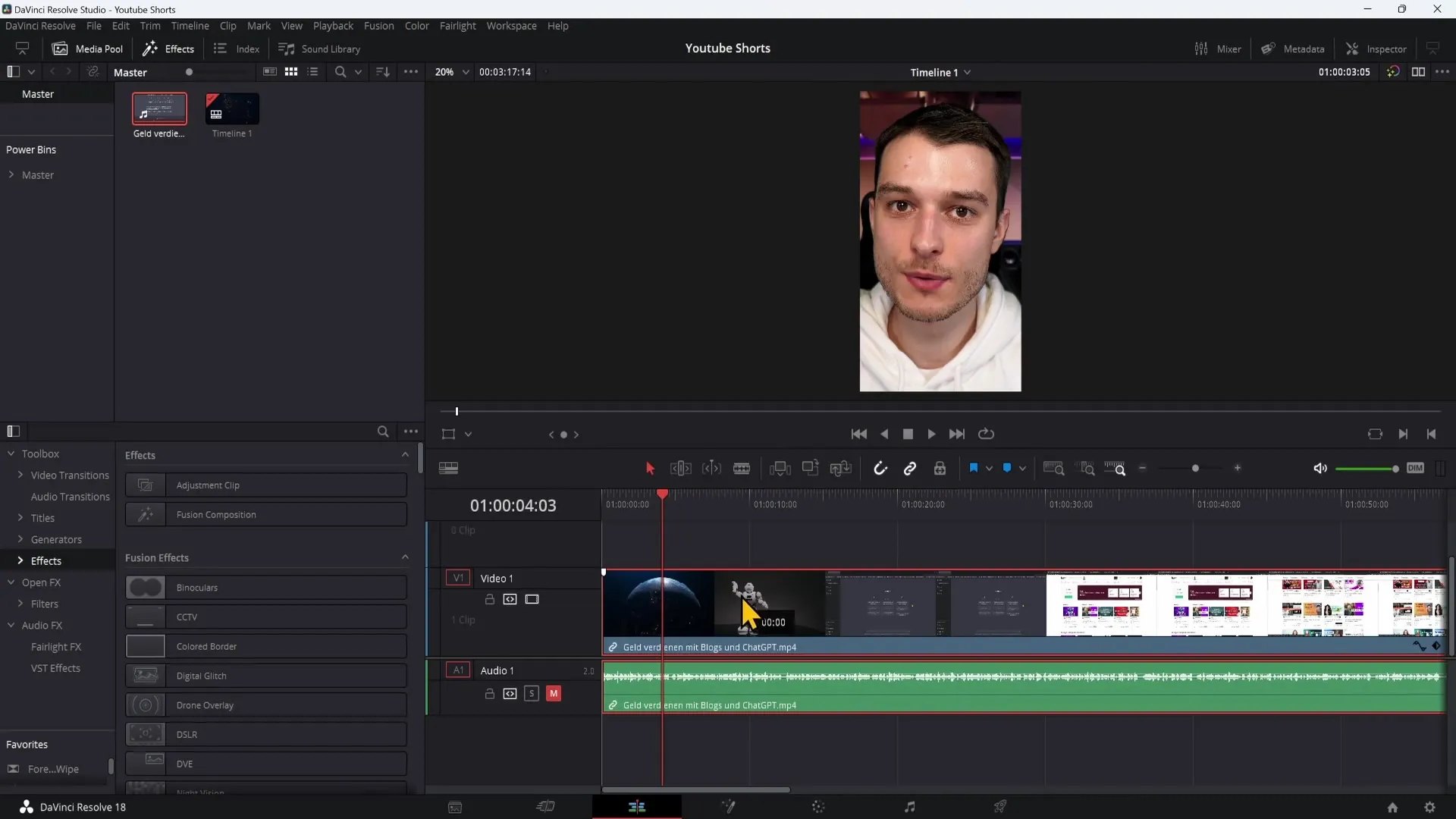Select the Blade Edit Mode tool
Image resolution: width=1456 pixels, height=819 pixels.
742,469
